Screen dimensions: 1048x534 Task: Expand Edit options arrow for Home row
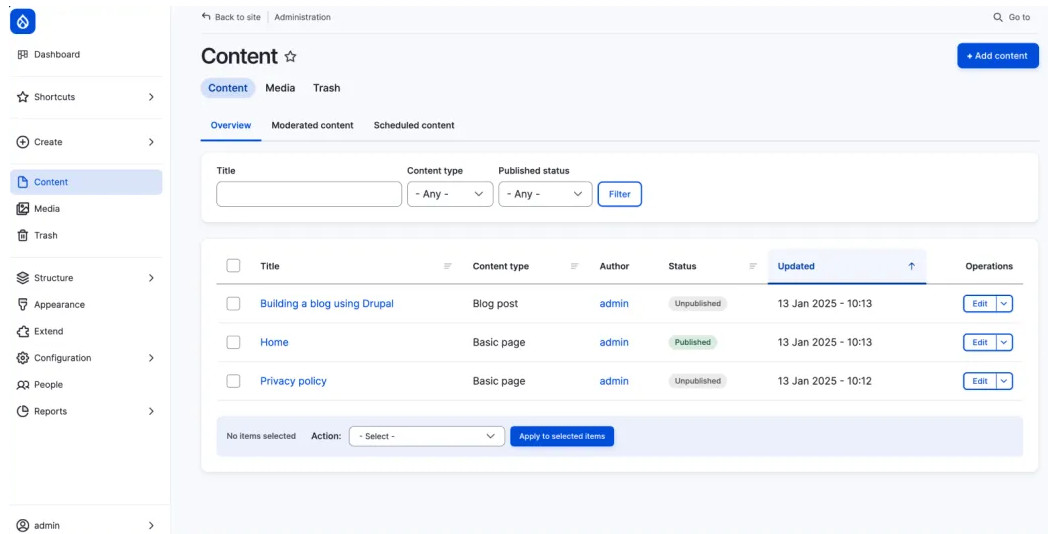pyautogui.click(x=1005, y=342)
